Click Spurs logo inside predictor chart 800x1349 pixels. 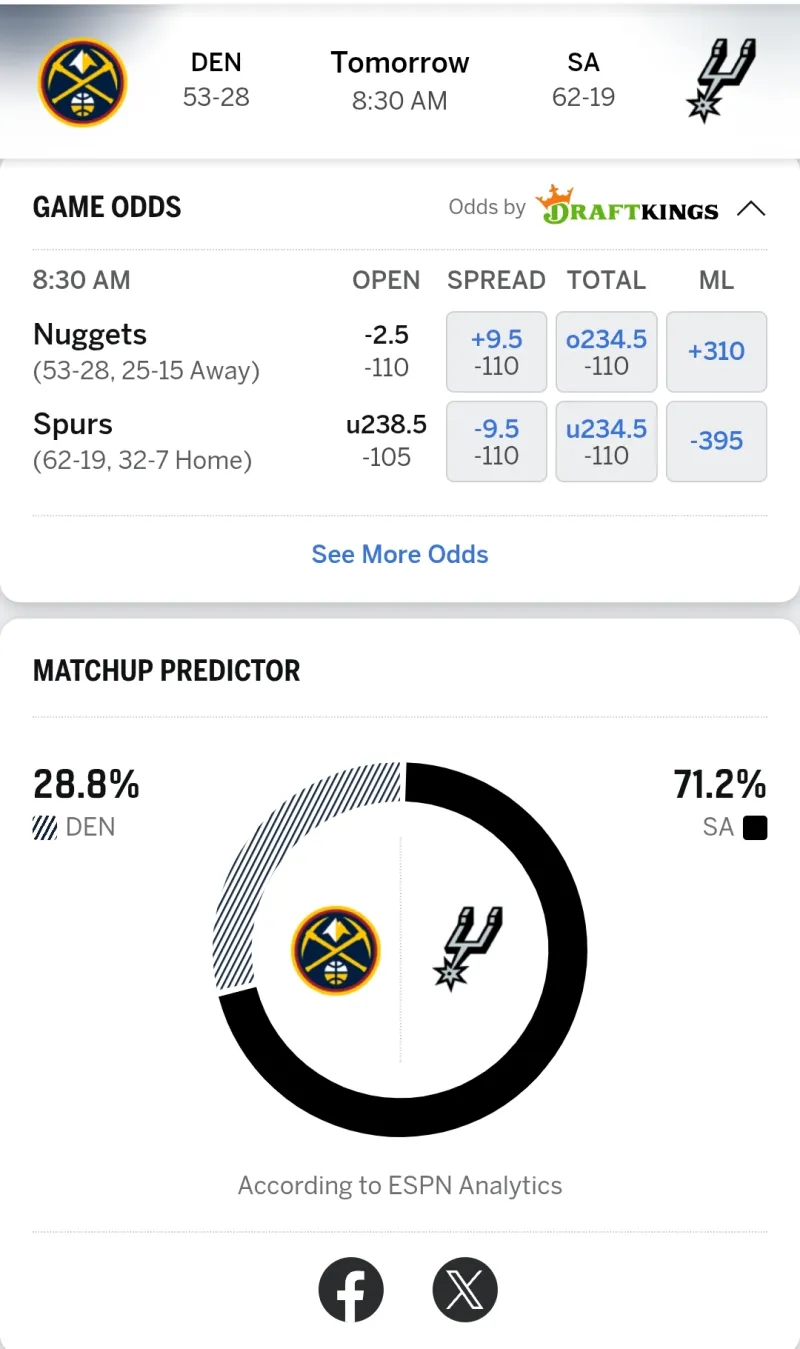[467, 948]
